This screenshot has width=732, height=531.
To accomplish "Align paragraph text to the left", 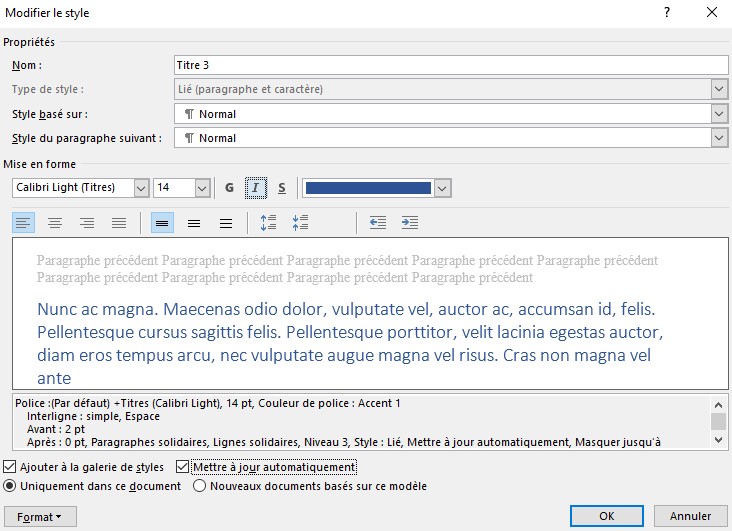I will (x=23, y=223).
